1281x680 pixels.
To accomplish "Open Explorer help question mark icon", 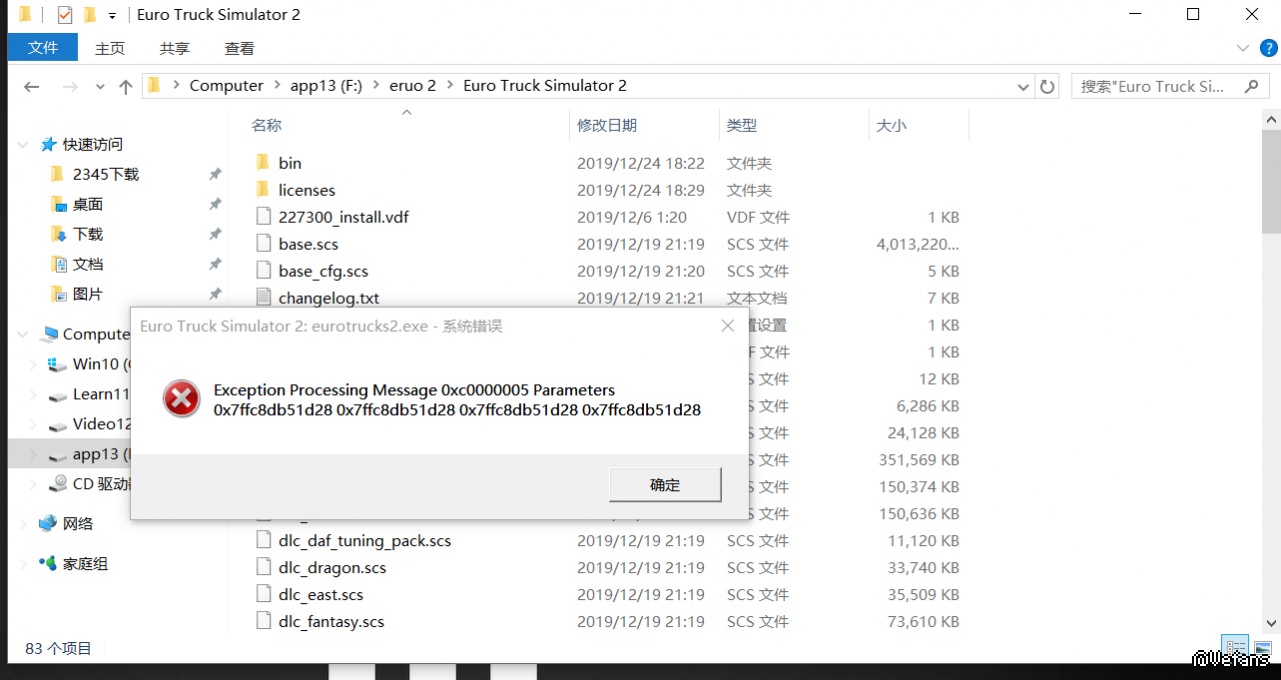I will click(x=1268, y=48).
